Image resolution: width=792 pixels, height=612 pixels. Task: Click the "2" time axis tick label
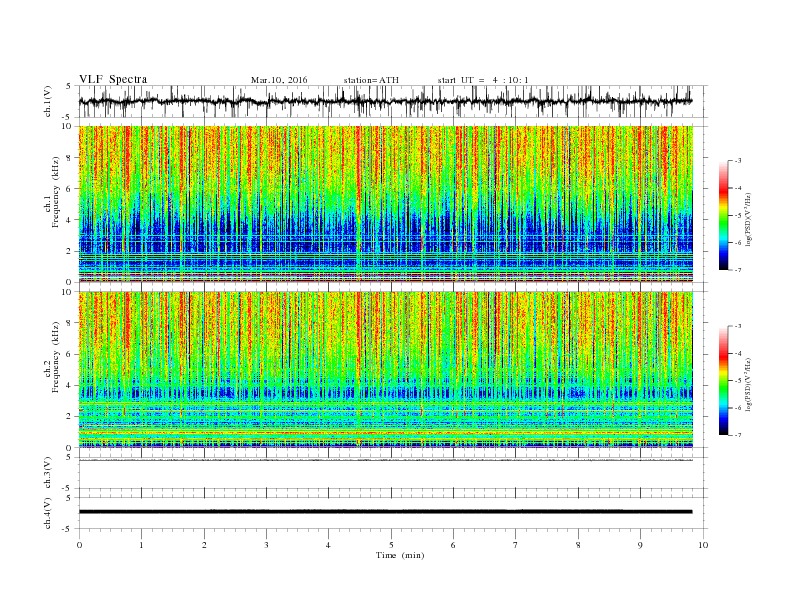coord(204,545)
